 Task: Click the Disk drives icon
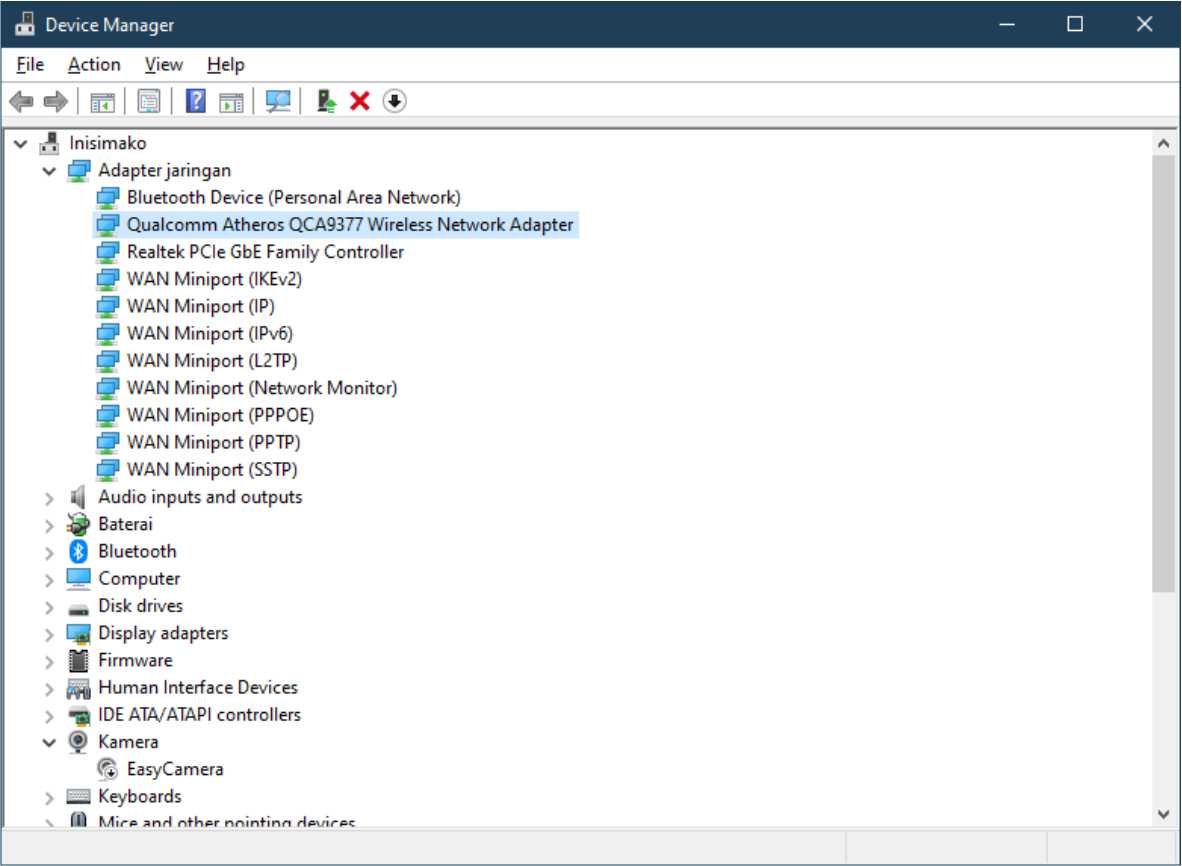tap(78, 608)
